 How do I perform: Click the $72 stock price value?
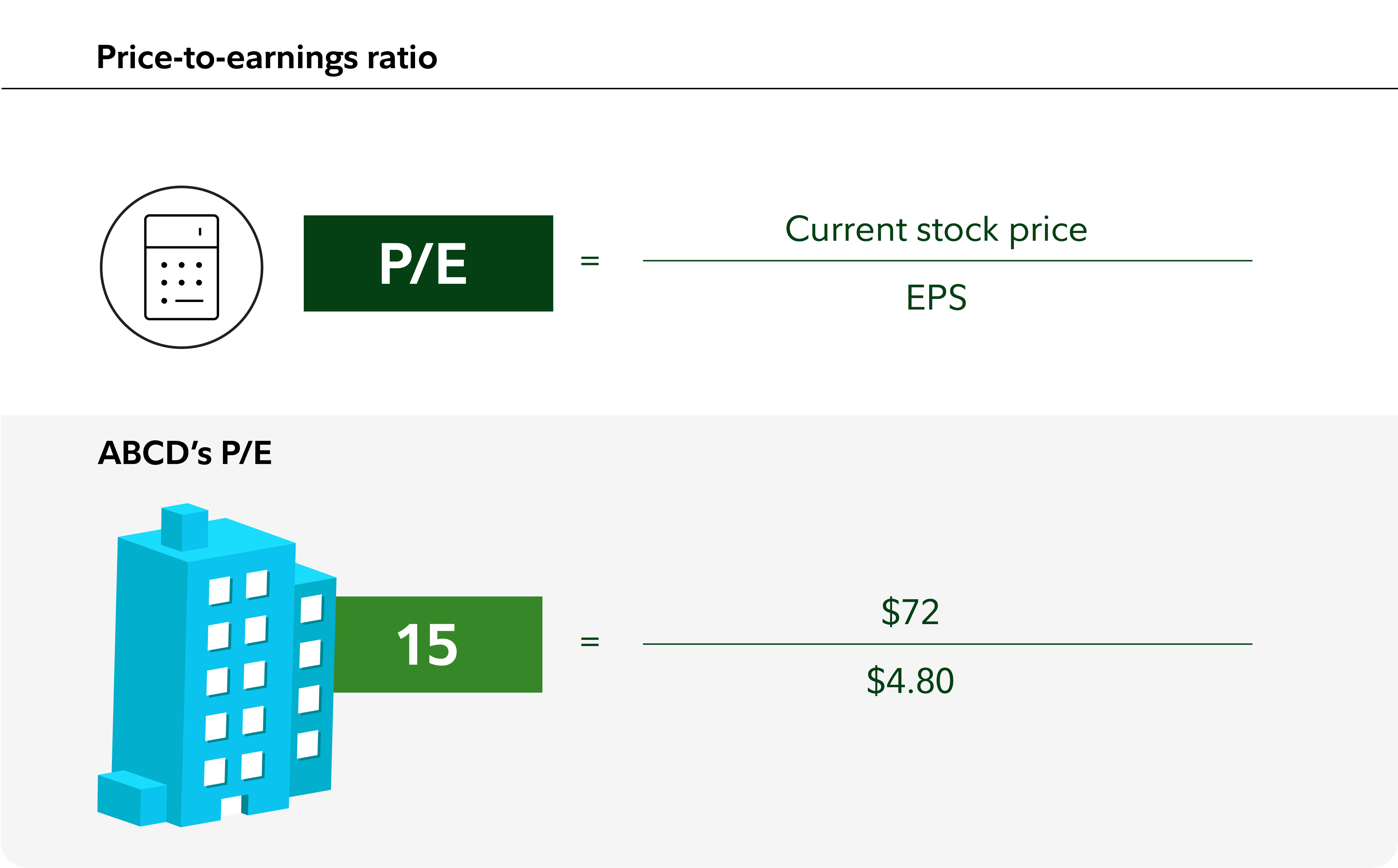[x=910, y=612]
